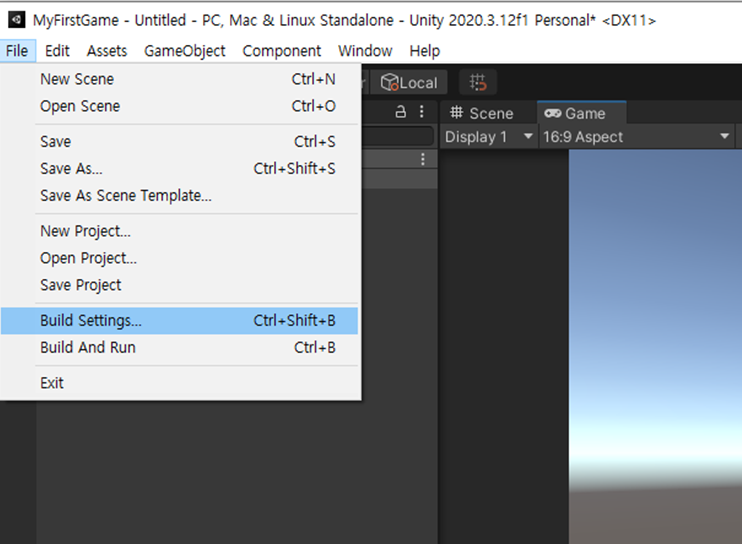Image resolution: width=742 pixels, height=544 pixels.
Task: Open Build Settings... from File menu
Action: tap(179, 321)
